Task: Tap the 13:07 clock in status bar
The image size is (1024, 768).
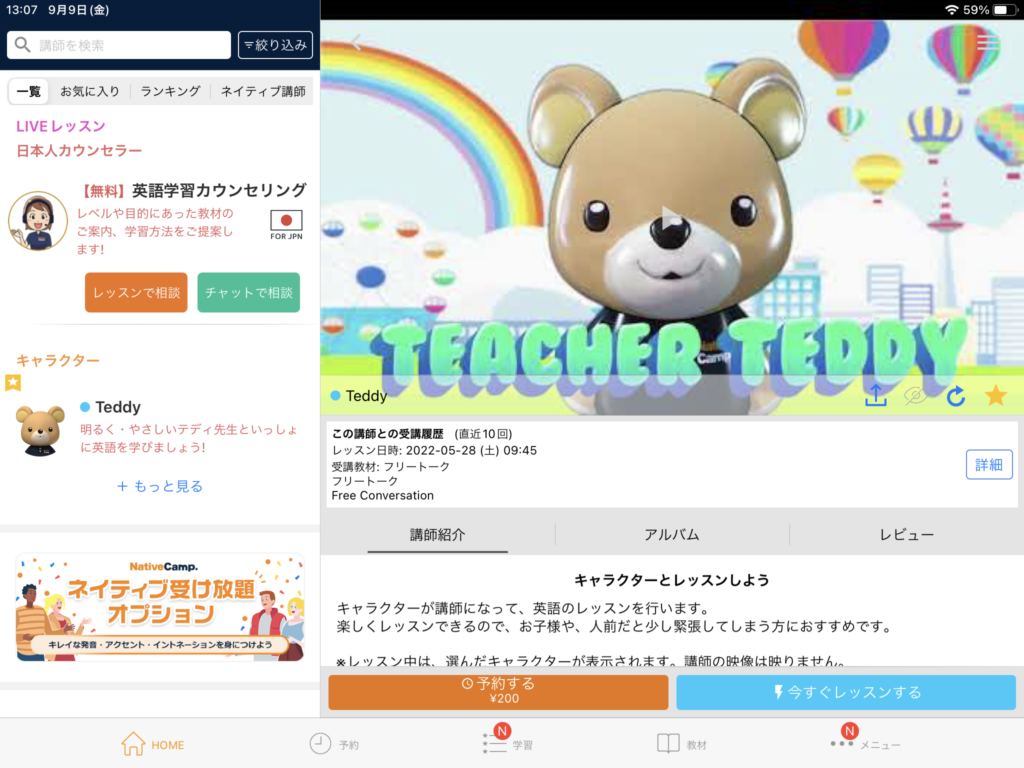Action: pos(22,10)
